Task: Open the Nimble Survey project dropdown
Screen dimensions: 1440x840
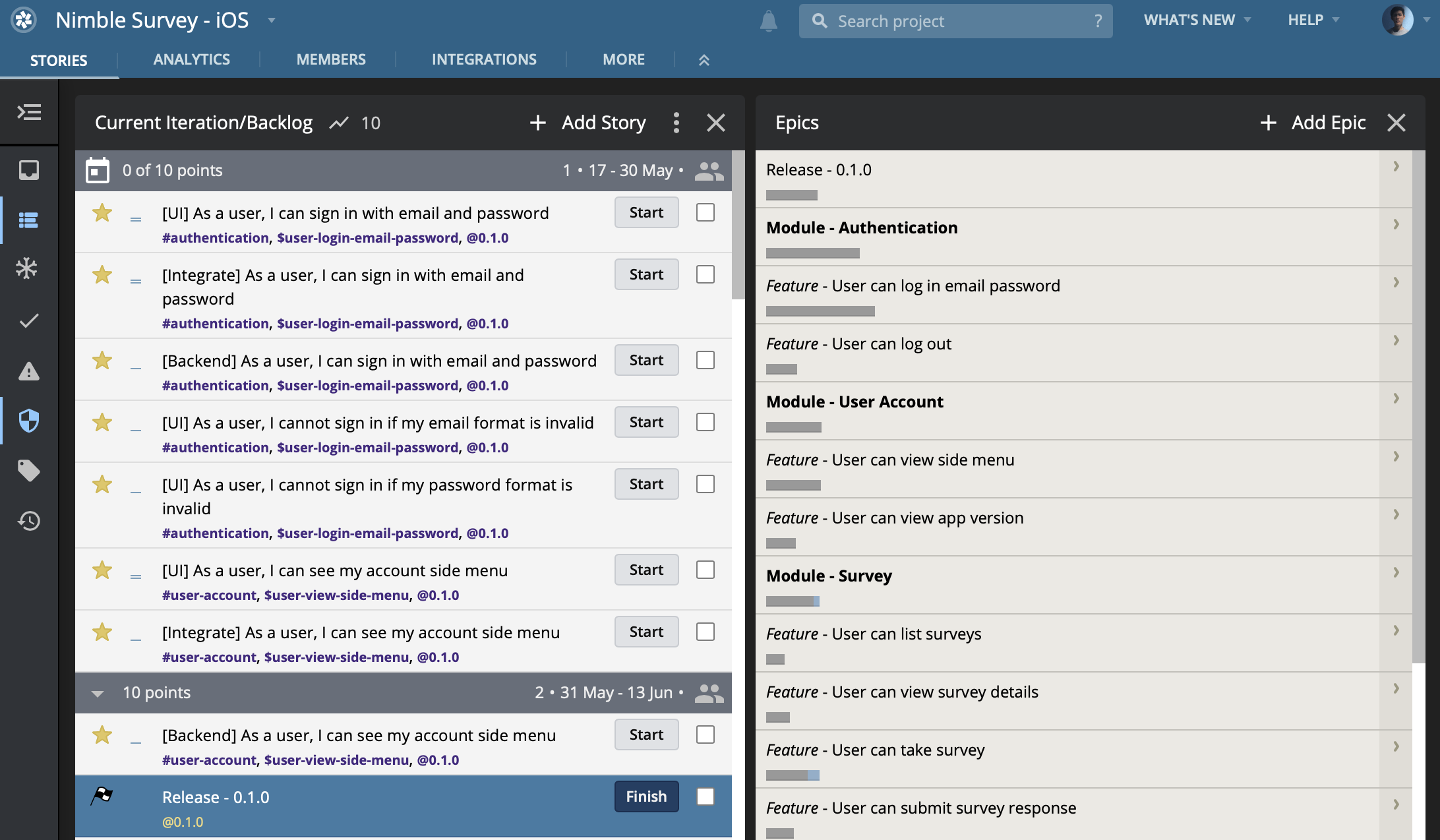Action: [x=271, y=20]
